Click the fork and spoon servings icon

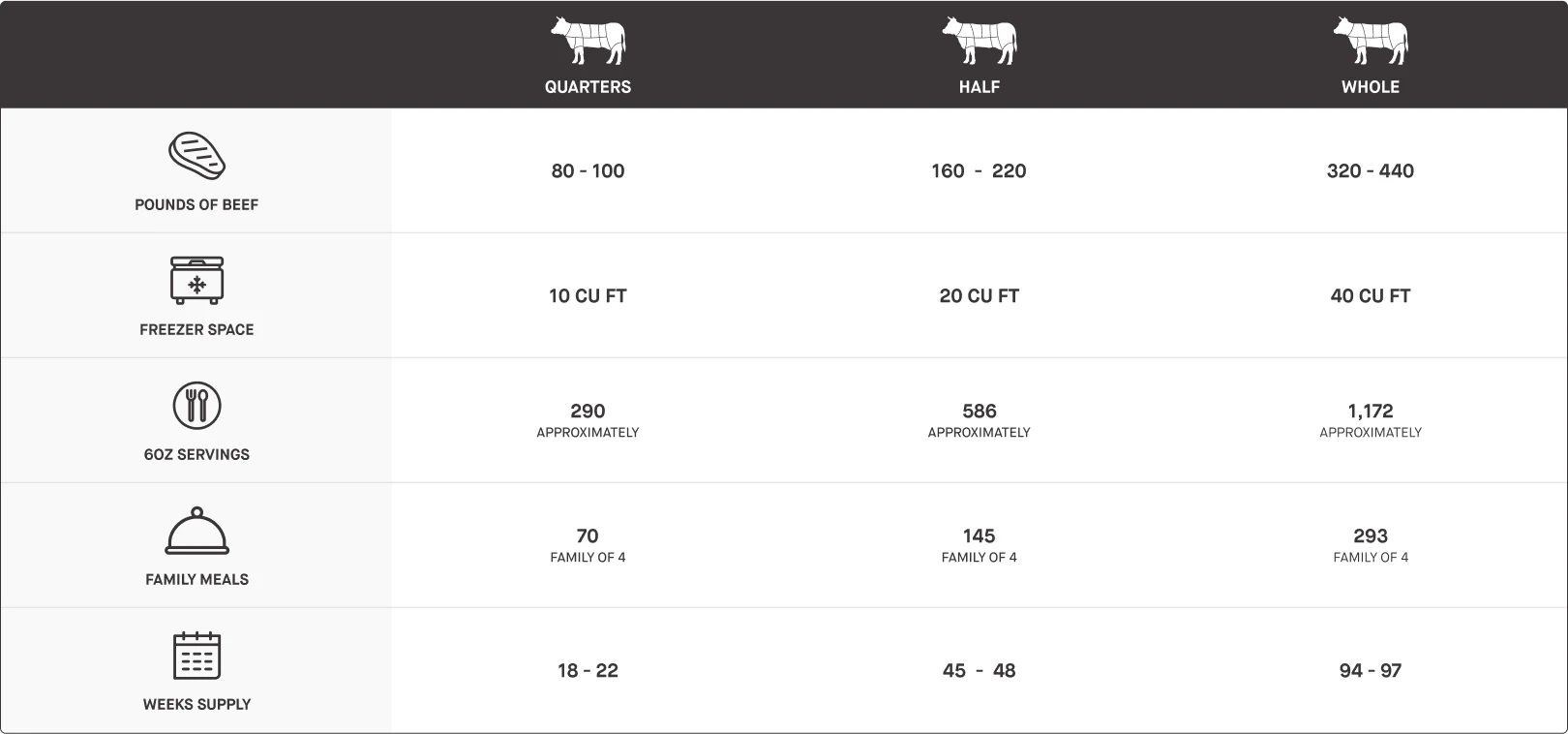click(196, 405)
